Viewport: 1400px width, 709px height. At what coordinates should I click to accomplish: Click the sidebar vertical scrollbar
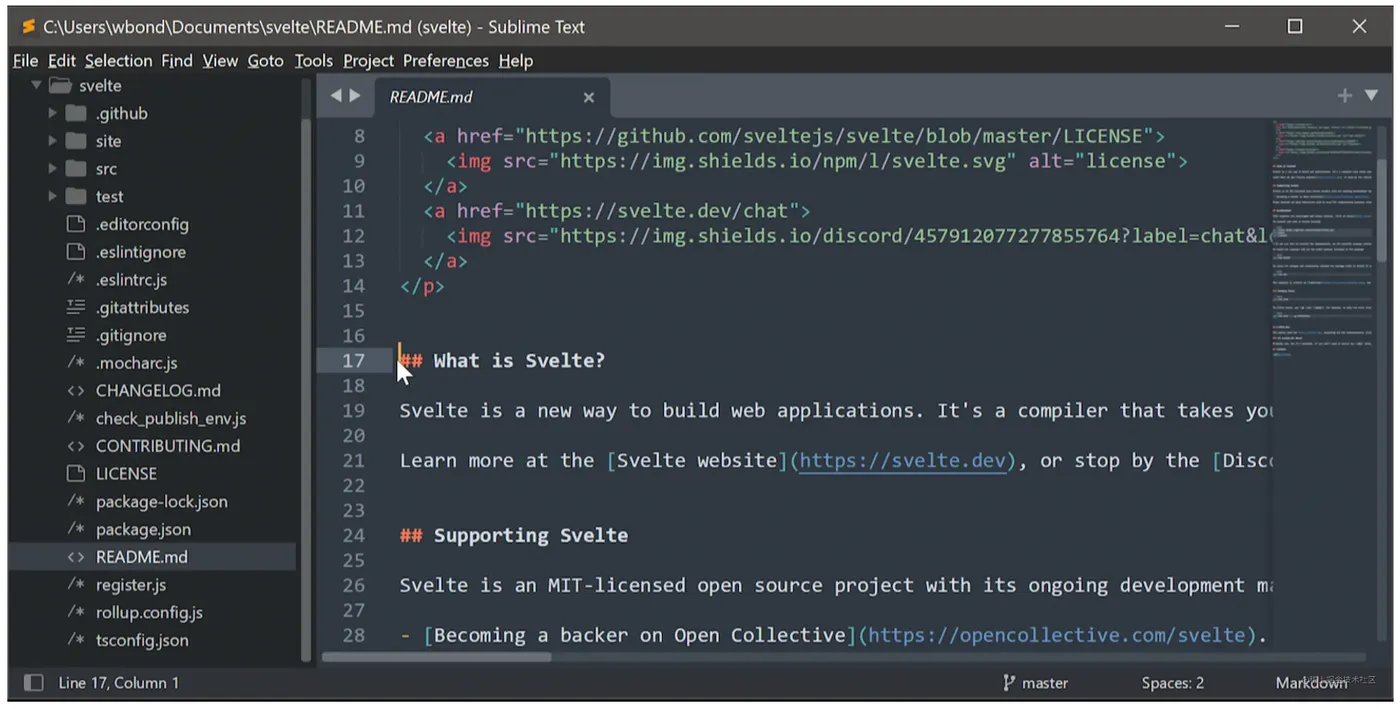tap(307, 390)
